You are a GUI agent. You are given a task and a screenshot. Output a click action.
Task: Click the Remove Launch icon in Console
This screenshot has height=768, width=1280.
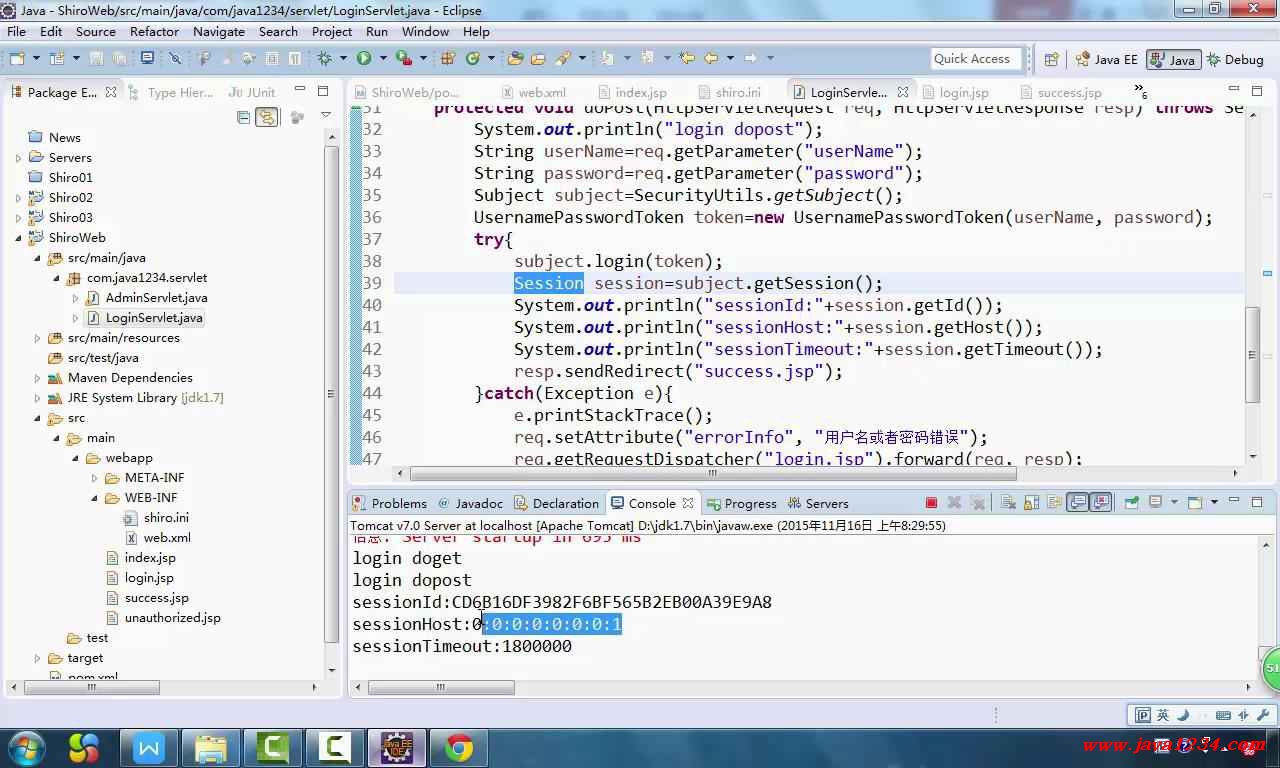click(954, 503)
